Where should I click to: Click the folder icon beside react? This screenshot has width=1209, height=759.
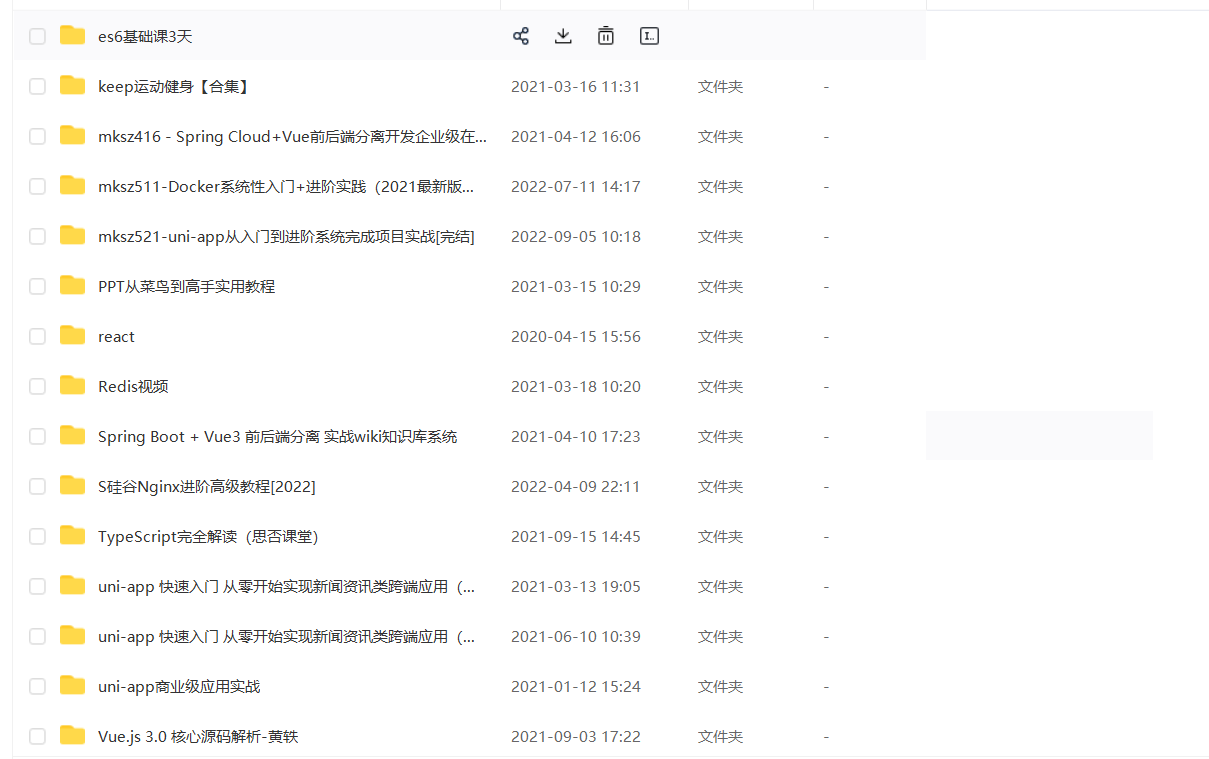pyautogui.click(x=72, y=336)
